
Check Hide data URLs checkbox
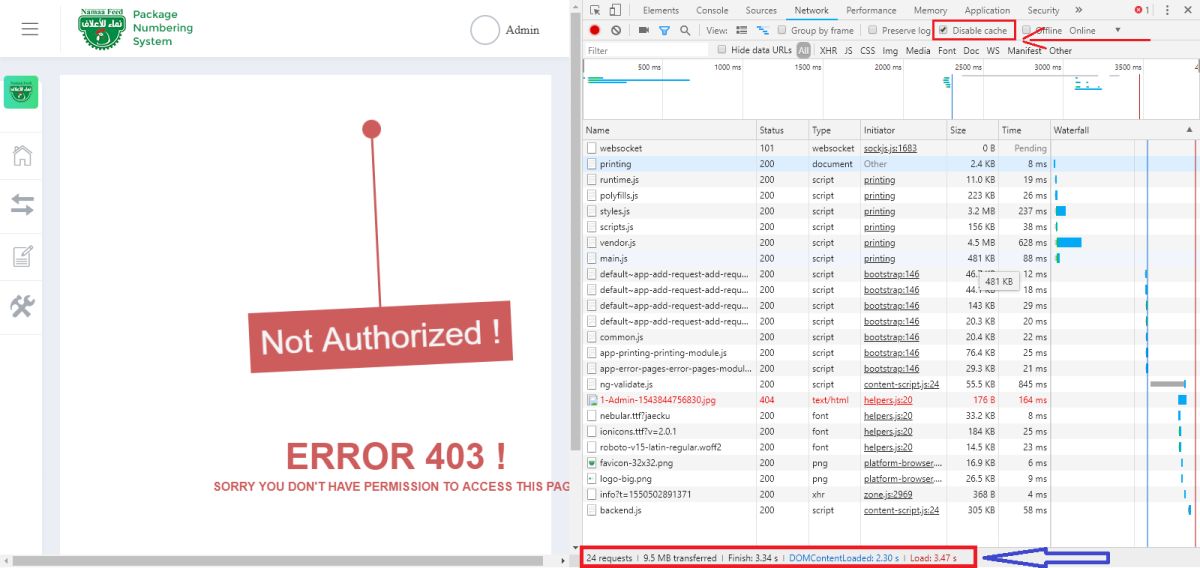pyautogui.click(x=722, y=49)
